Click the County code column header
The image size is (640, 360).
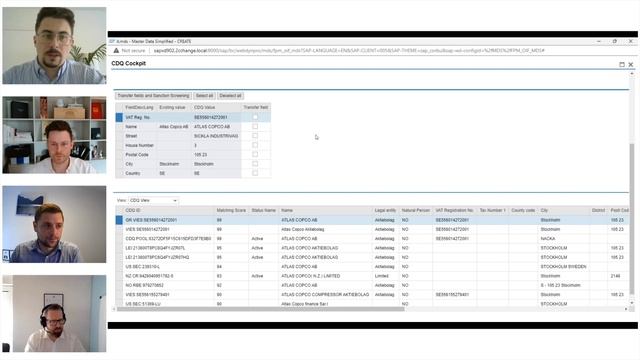click(x=523, y=211)
